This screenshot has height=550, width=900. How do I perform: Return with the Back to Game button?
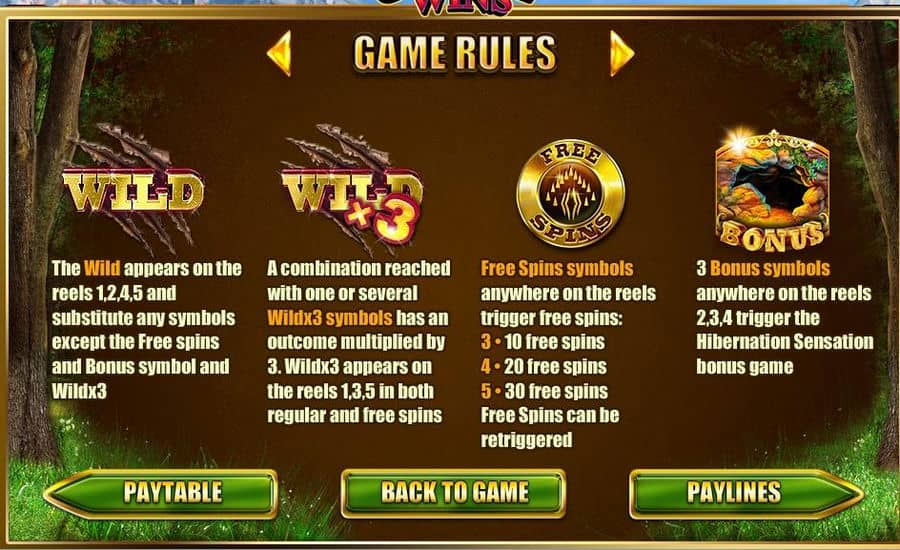pos(453,493)
